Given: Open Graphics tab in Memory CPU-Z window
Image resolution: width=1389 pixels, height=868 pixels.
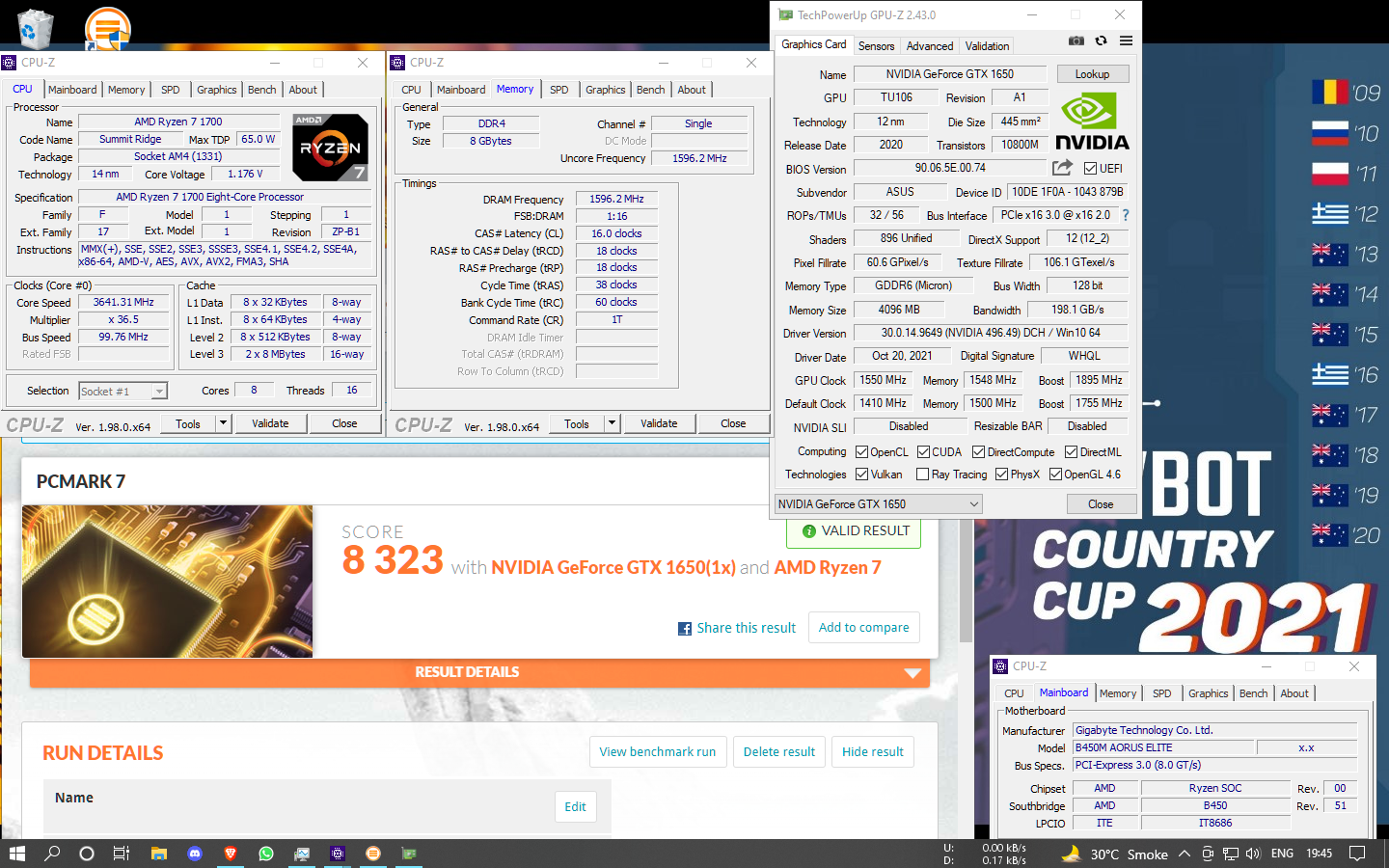Looking at the screenshot, I should click(x=606, y=90).
